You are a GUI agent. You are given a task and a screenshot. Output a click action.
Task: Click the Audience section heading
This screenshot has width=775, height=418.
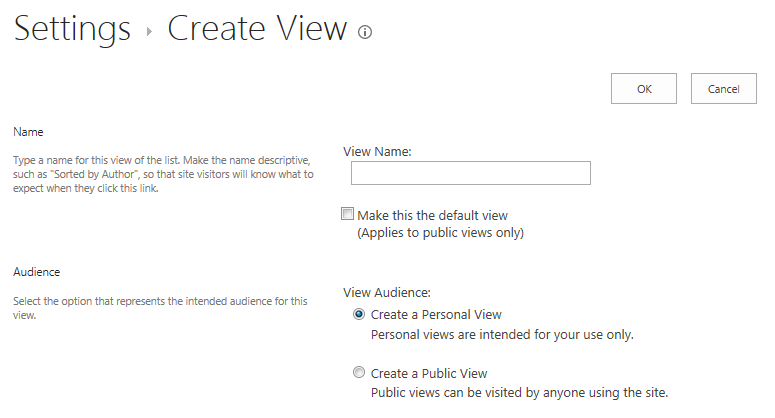(37, 272)
